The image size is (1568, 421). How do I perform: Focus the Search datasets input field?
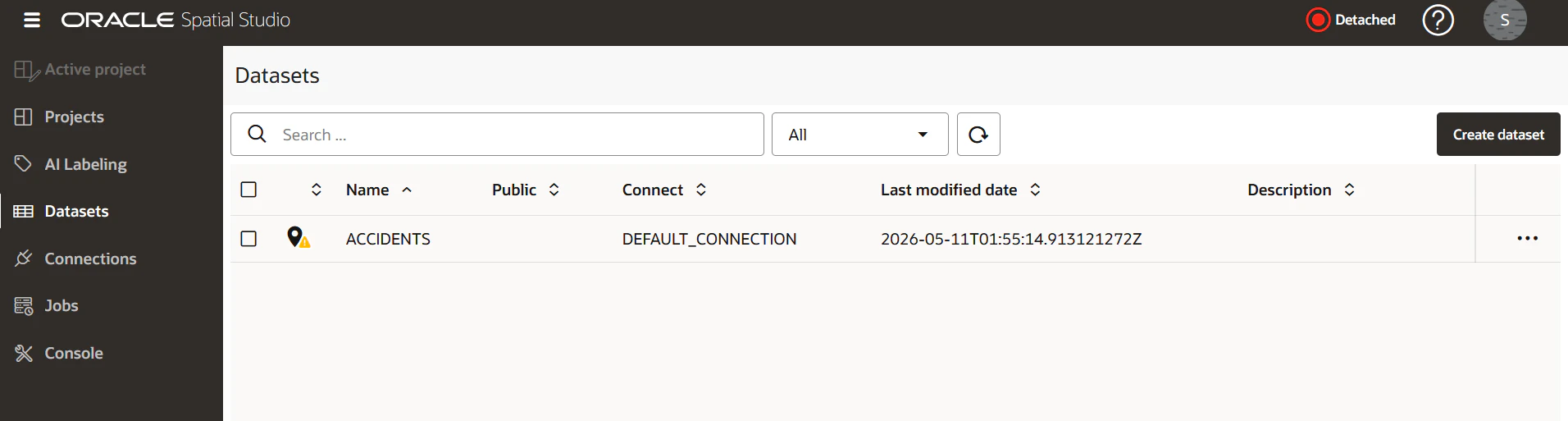[497, 135]
